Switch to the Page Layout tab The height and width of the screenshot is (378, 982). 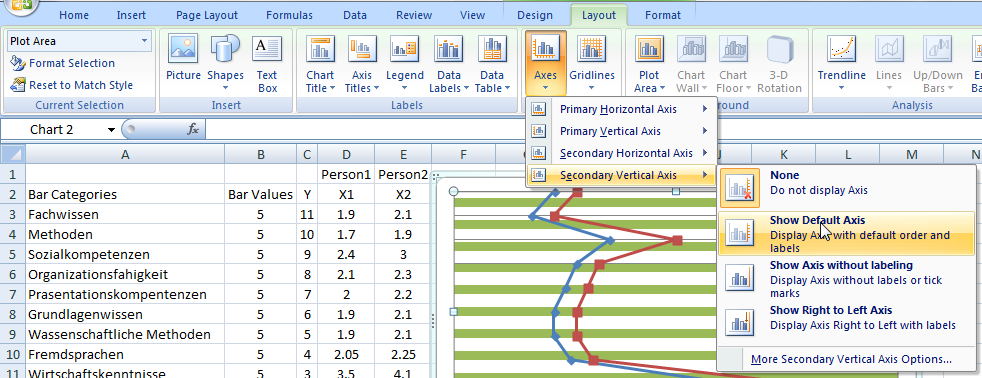click(x=207, y=15)
